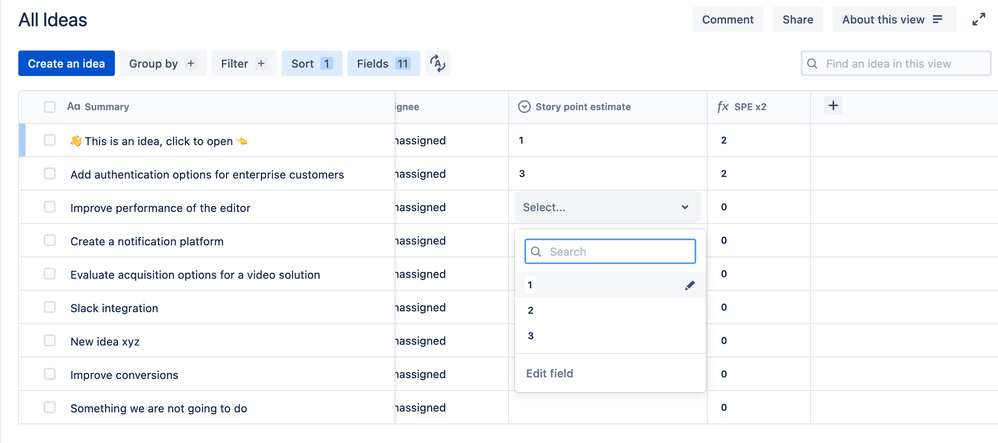The image size is (998, 443).
Task: Choose option 2 in the dropdown list
Action: point(531,311)
